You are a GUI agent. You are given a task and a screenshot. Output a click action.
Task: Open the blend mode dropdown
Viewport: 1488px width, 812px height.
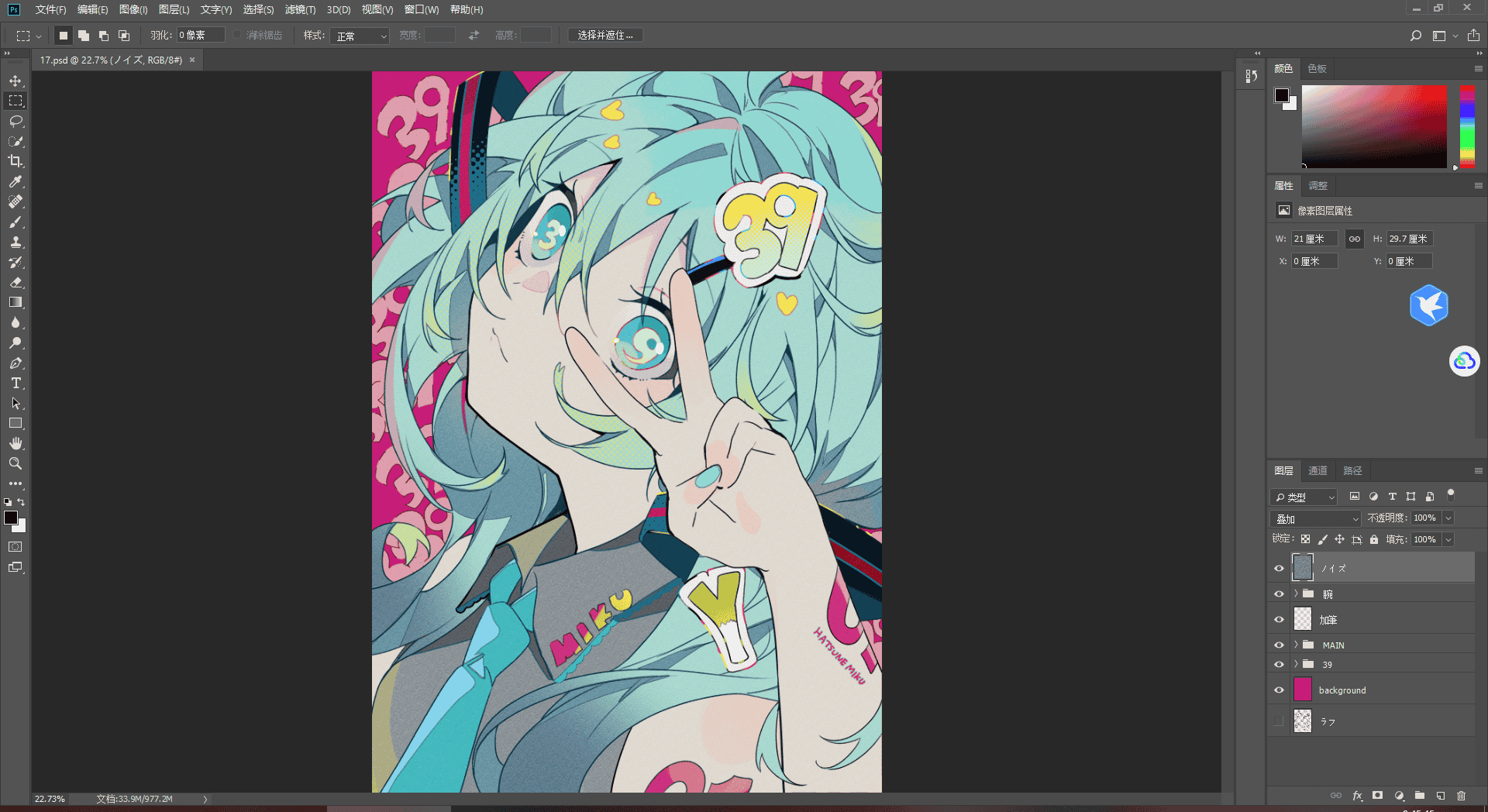[x=1316, y=518]
